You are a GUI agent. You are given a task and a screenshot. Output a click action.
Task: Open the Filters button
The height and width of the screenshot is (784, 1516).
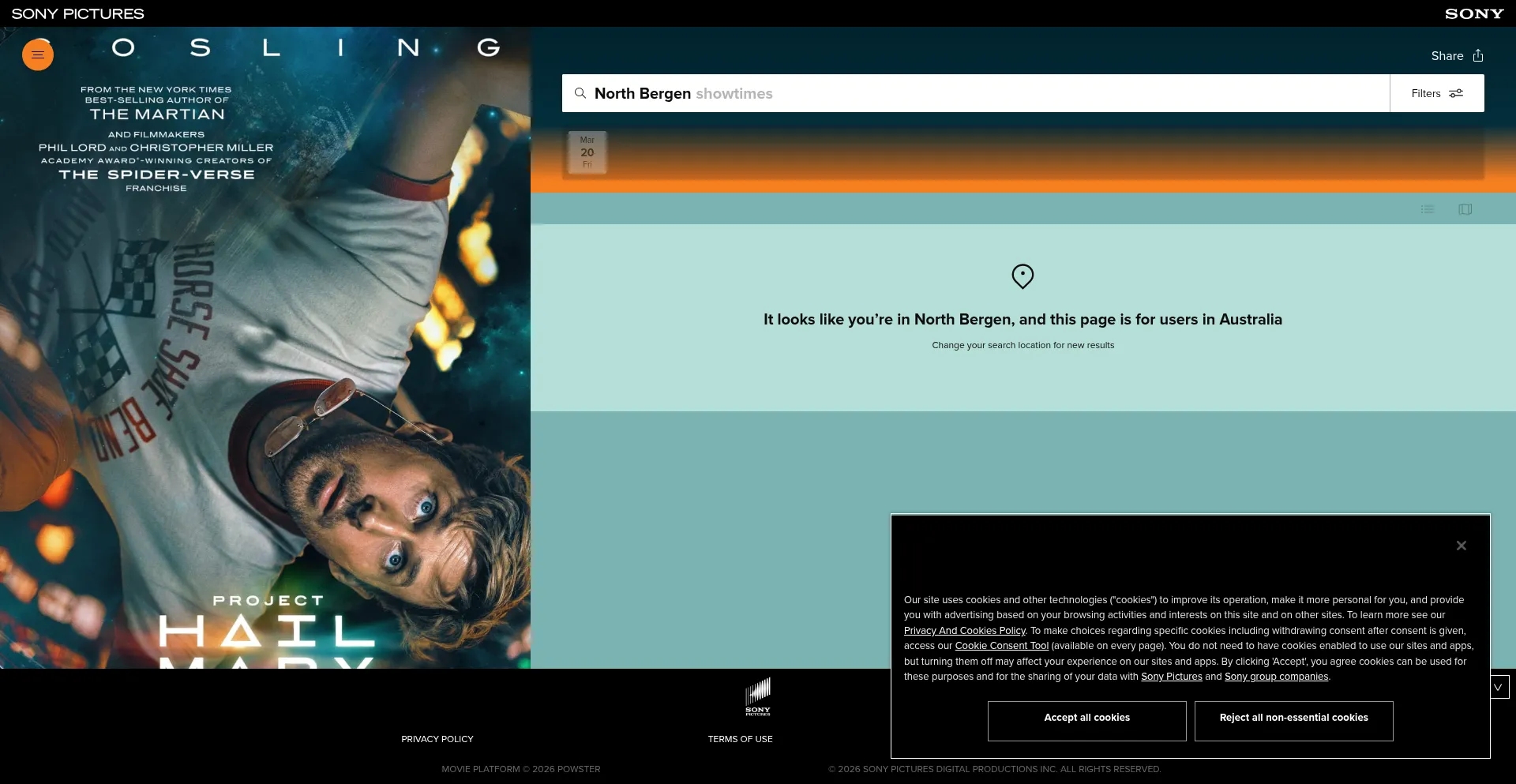coord(1437,93)
